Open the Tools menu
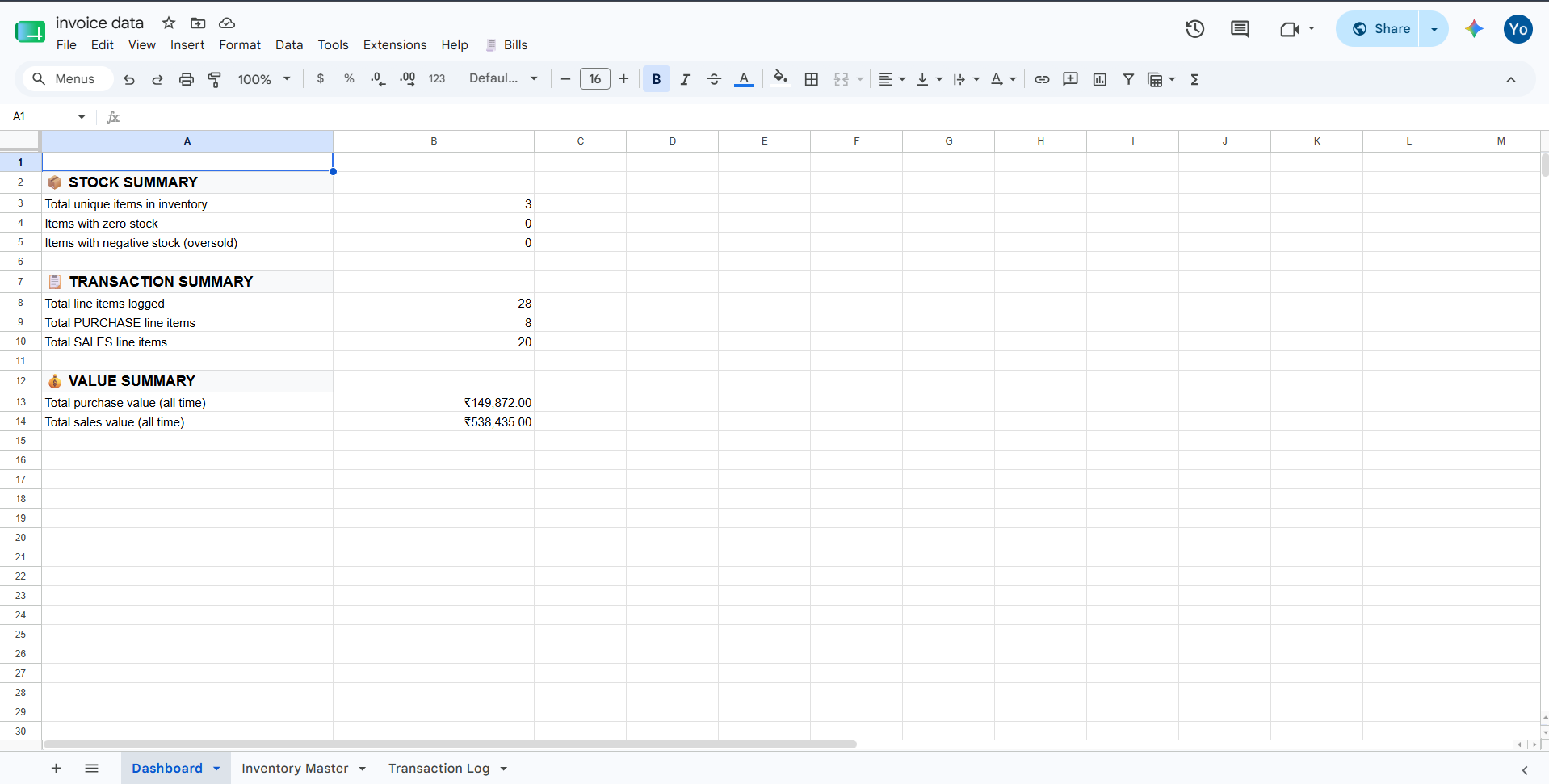The height and width of the screenshot is (784, 1549). [333, 45]
